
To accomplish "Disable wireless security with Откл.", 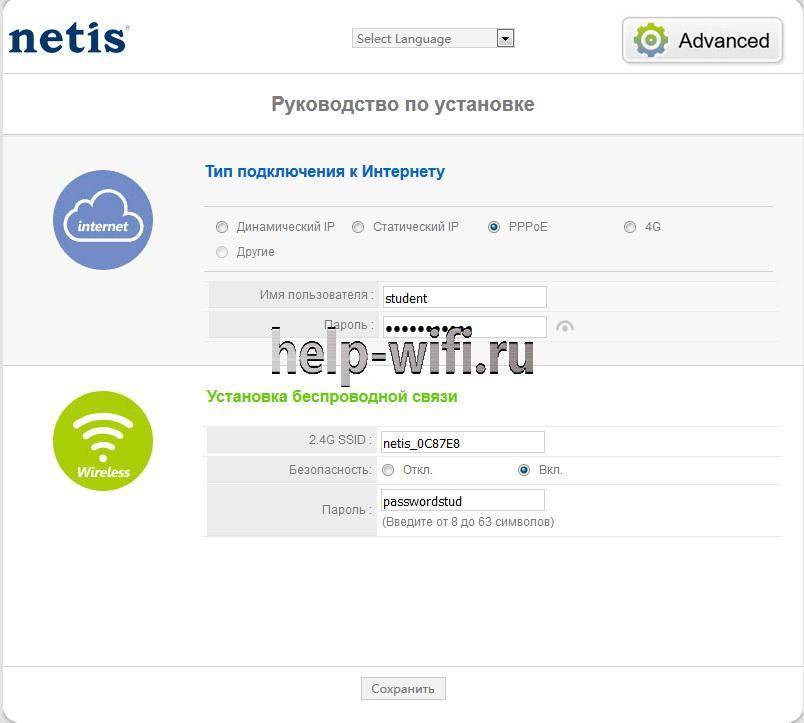I will click(x=388, y=470).
